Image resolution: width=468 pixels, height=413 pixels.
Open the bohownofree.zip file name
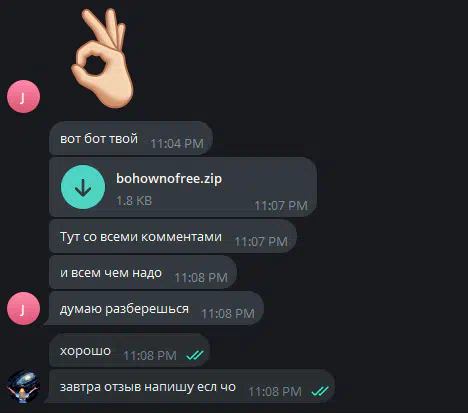tap(169, 179)
